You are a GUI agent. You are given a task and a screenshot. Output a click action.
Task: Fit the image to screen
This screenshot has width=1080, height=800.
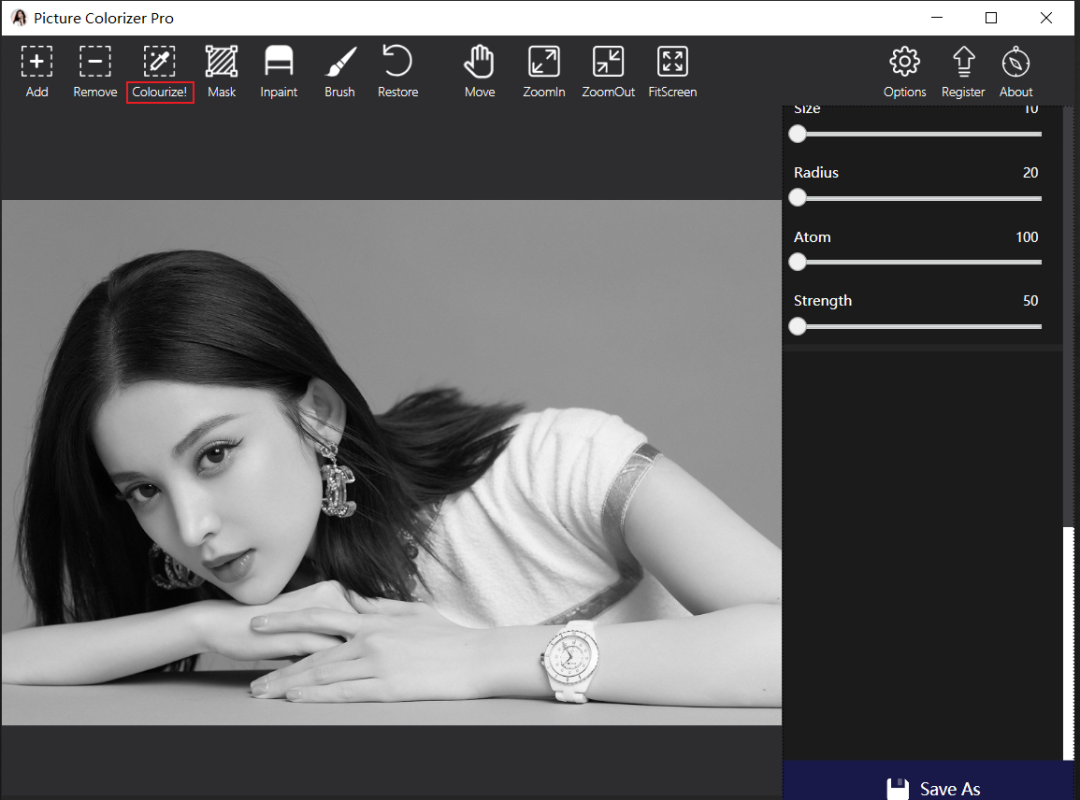pos(672,71)
